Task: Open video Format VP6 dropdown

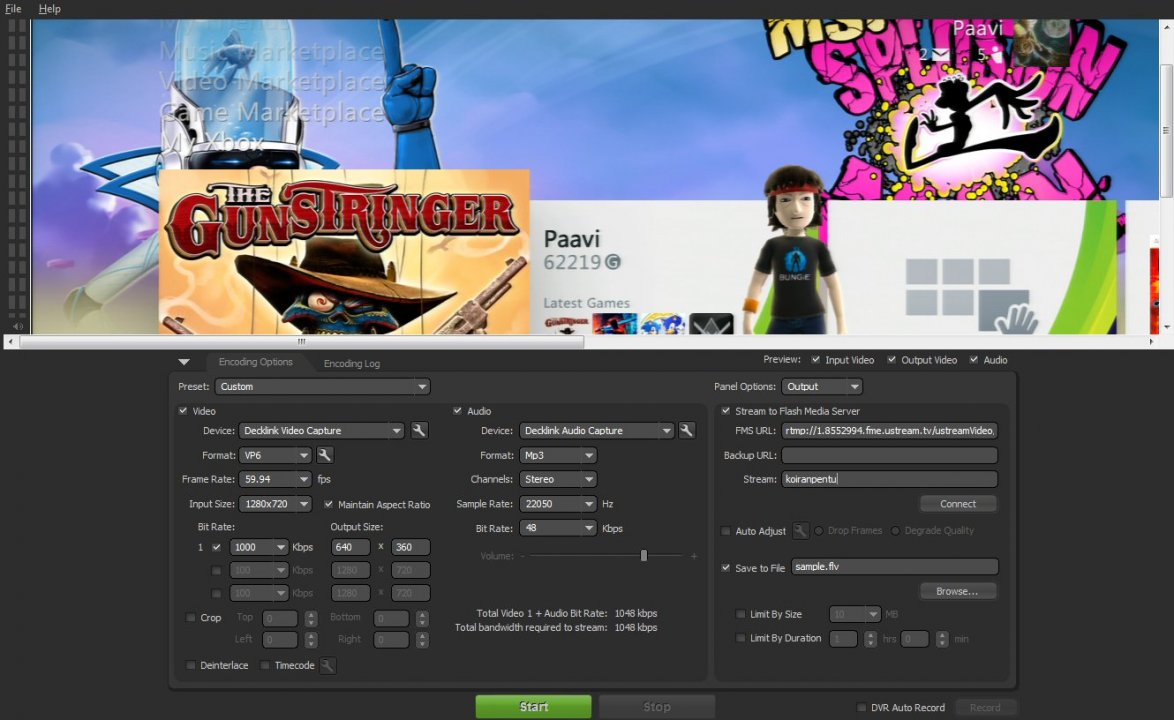Action: 275,455
